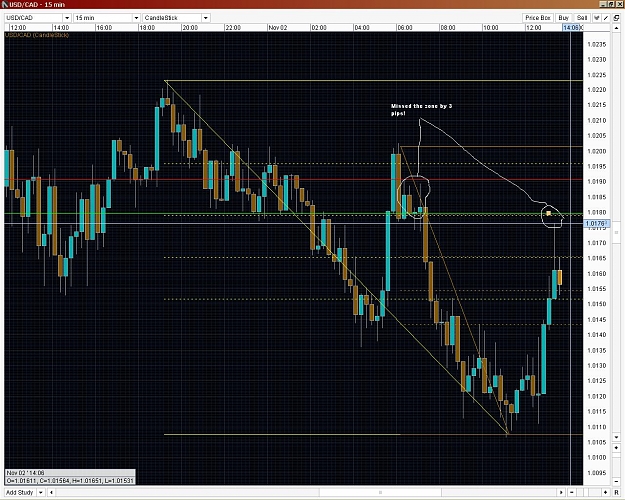The width and height of the screenshot is (625, 500).
Task: Click the 06:00 time axis label
Action: click(x=405, y=28)
